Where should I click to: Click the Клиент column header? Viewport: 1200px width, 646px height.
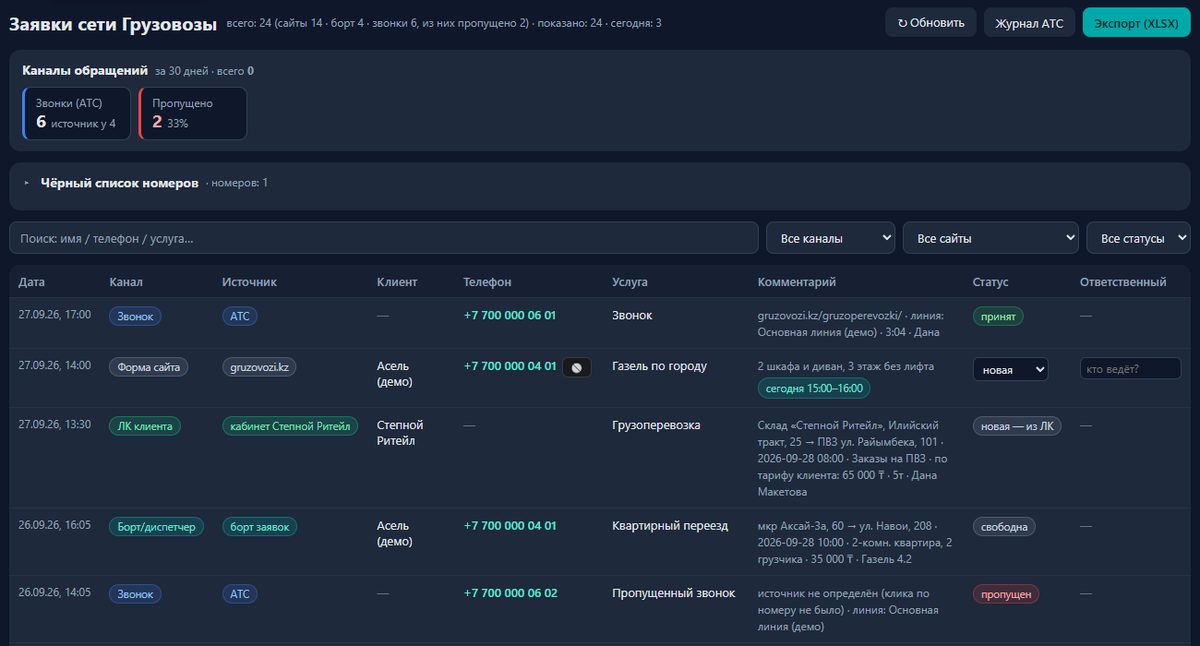(397, 282)
